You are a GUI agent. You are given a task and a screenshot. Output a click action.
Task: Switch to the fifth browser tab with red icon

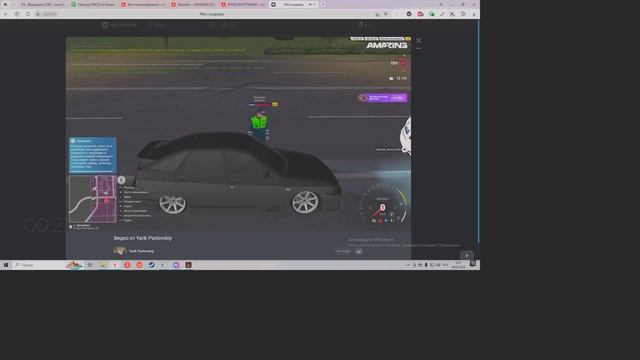click(x=243, y=4)
